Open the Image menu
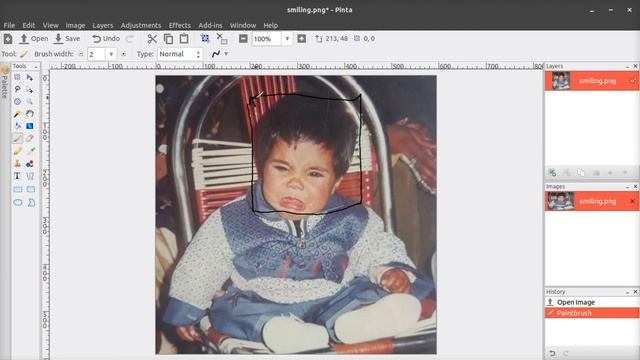The image size is (640, 360). coord(76,25)
